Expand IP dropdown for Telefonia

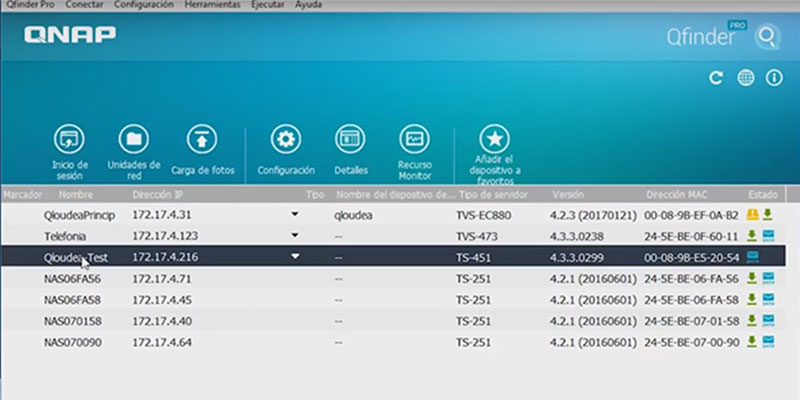tap(295, 235)
